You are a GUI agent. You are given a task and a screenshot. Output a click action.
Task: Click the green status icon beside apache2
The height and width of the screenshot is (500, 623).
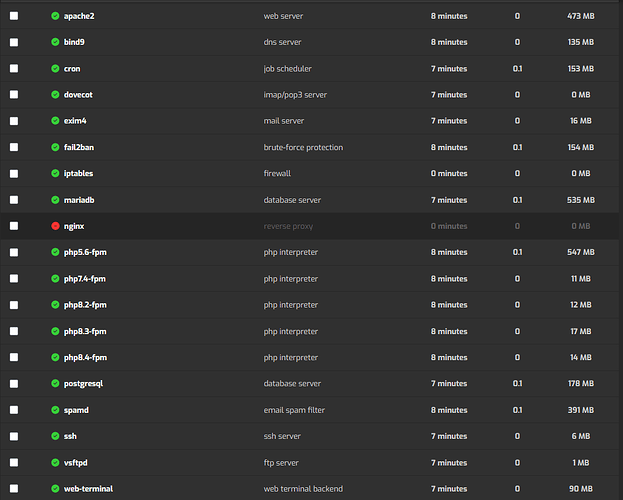point(55,16)
